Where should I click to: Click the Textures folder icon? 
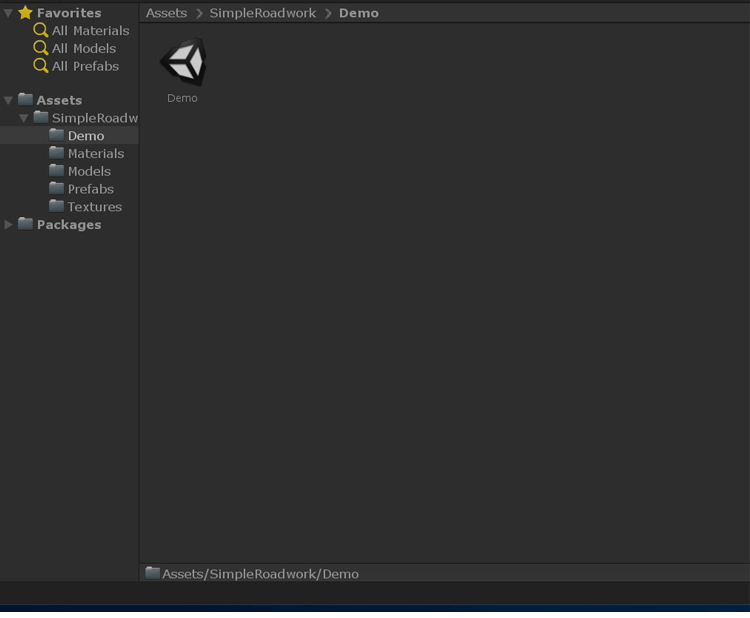point(56,206)
